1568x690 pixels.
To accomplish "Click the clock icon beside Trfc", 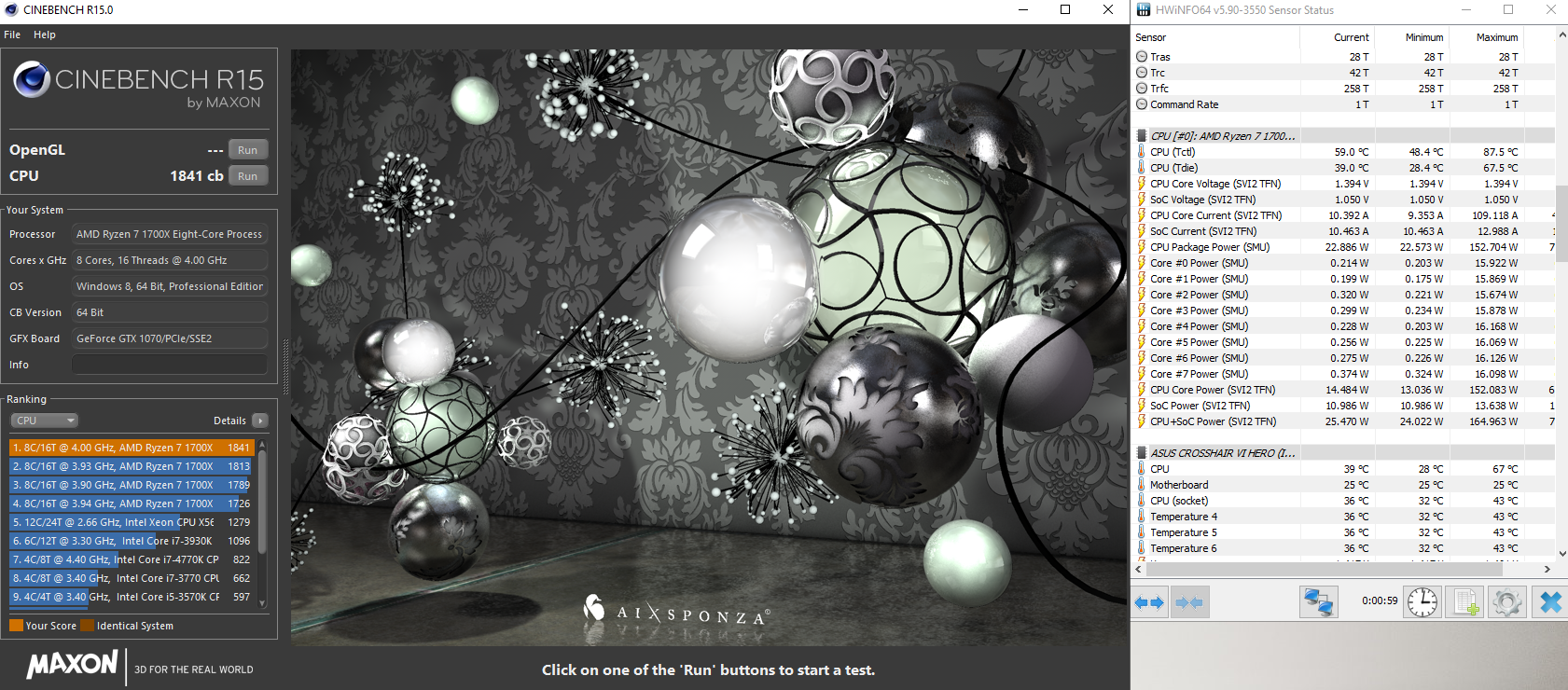I will [x=1142, y=89].
